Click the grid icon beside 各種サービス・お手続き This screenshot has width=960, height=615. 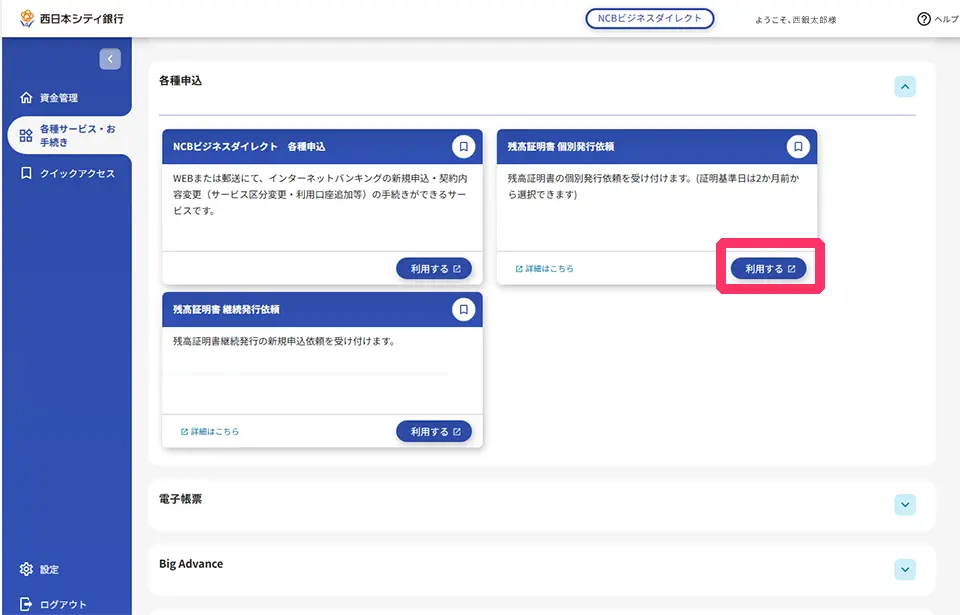(x=26, y=135)
